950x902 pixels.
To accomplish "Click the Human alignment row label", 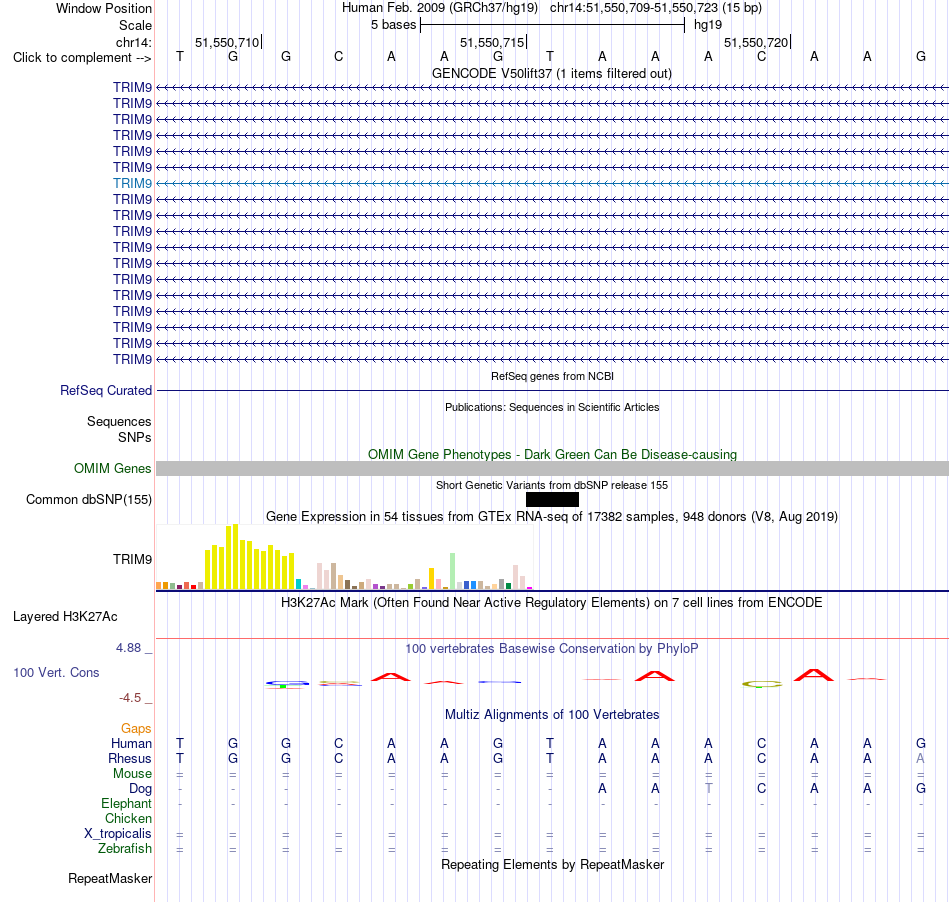I will click(131, 743).
